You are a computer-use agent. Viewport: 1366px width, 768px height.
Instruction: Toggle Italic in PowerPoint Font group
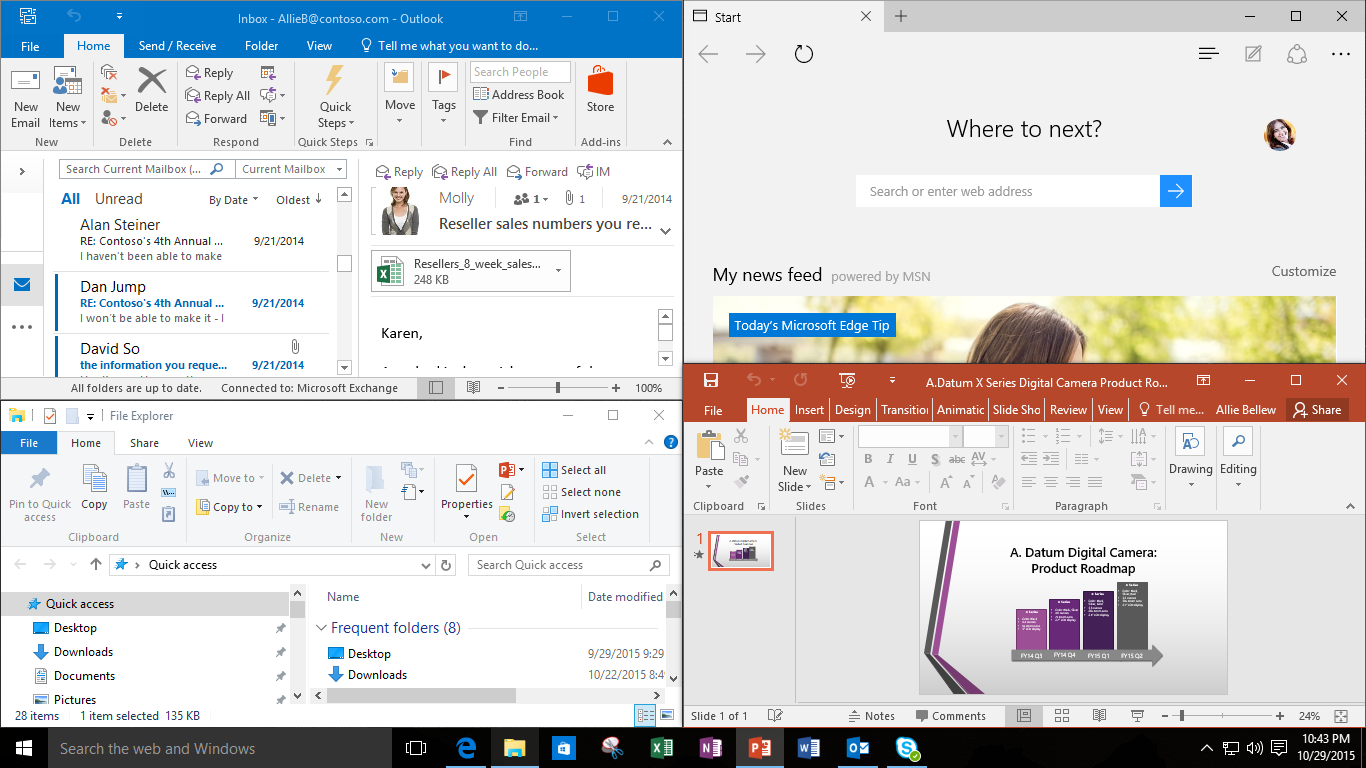[x=892, y=459]
